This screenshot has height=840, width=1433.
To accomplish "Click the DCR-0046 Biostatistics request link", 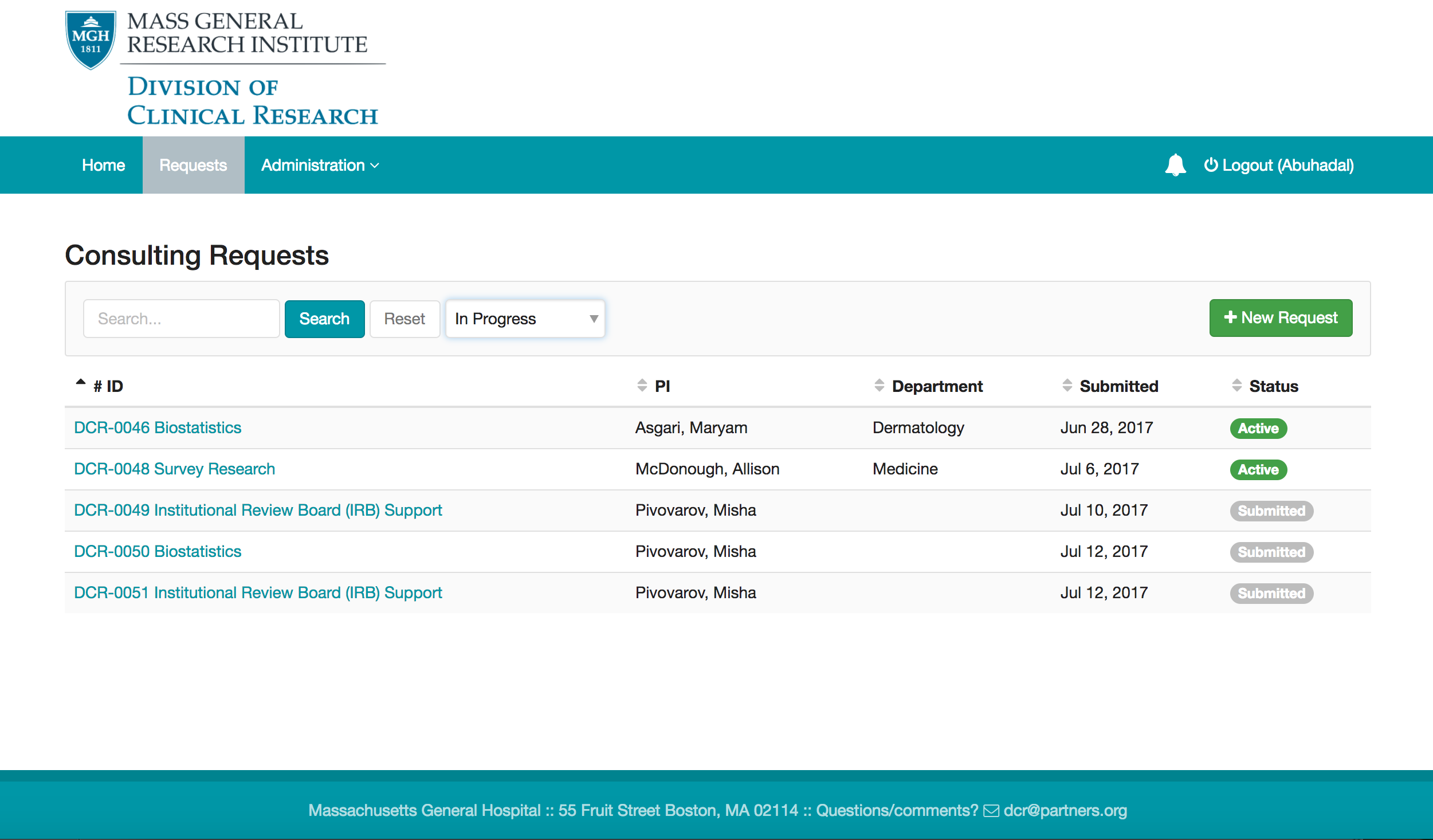I will (x=159, y=427).
